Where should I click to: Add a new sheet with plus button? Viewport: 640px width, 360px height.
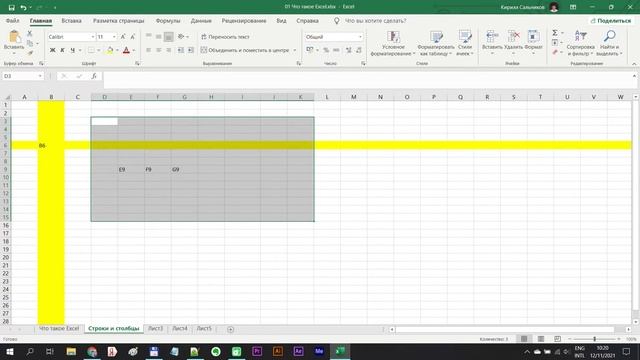231,329
